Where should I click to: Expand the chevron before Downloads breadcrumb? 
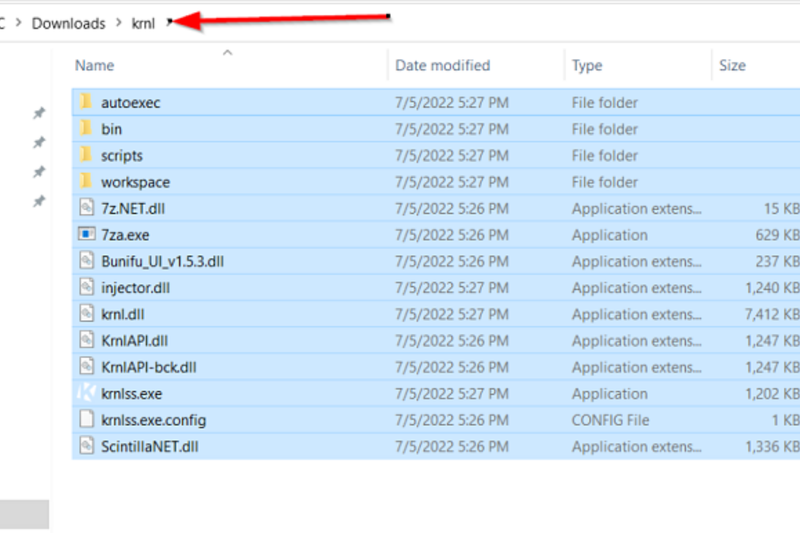[19, 22]
